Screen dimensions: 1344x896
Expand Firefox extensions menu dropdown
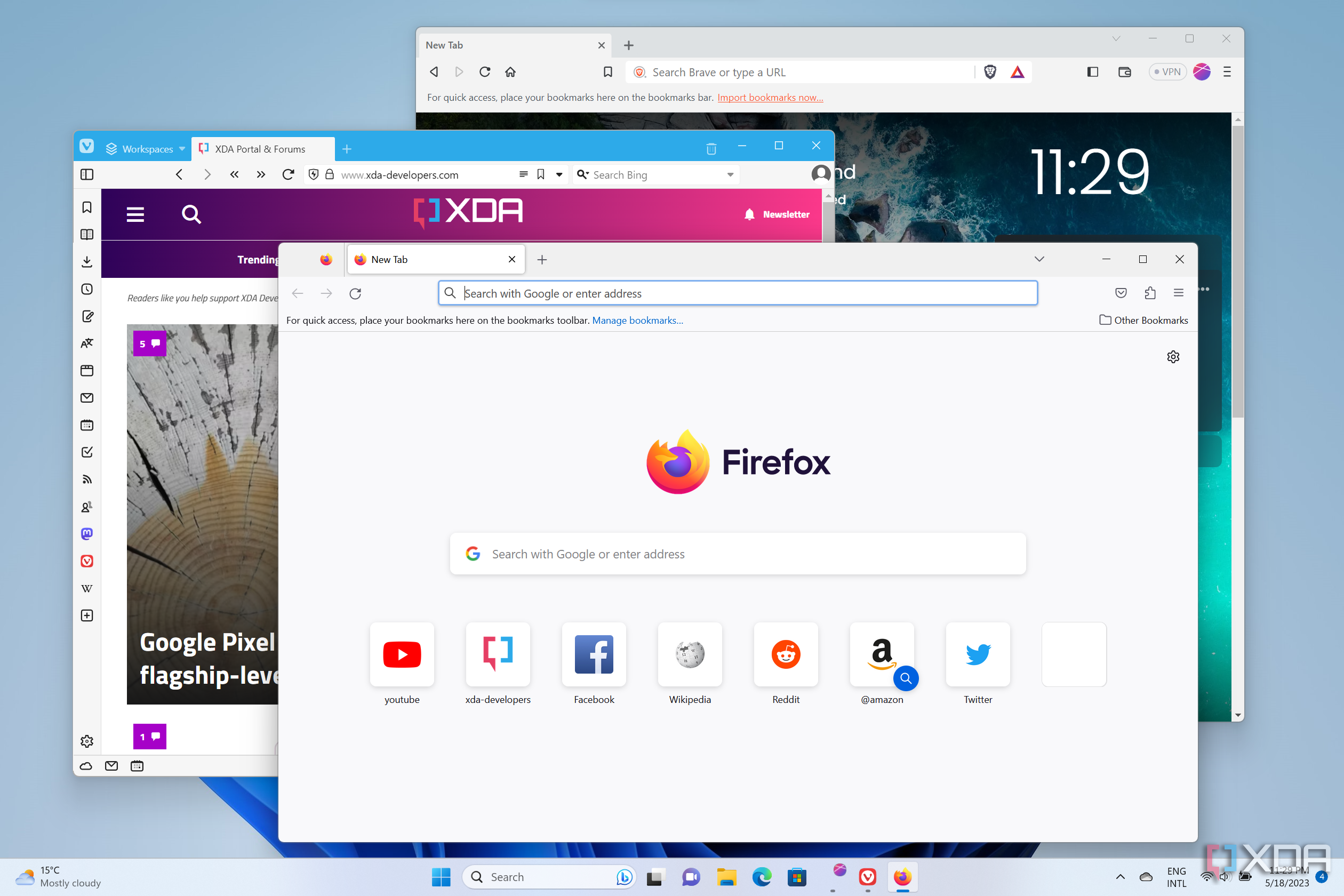pyautogui.click(x=1150, y=293)
